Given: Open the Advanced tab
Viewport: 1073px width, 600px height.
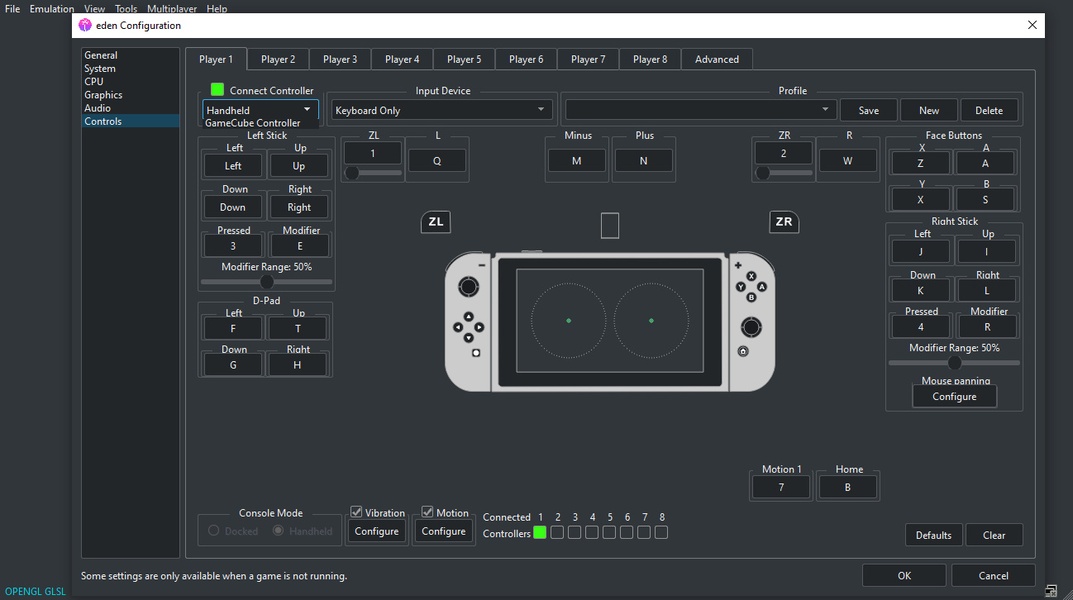Looking at the screenshot, I should [x=717, y=59].
